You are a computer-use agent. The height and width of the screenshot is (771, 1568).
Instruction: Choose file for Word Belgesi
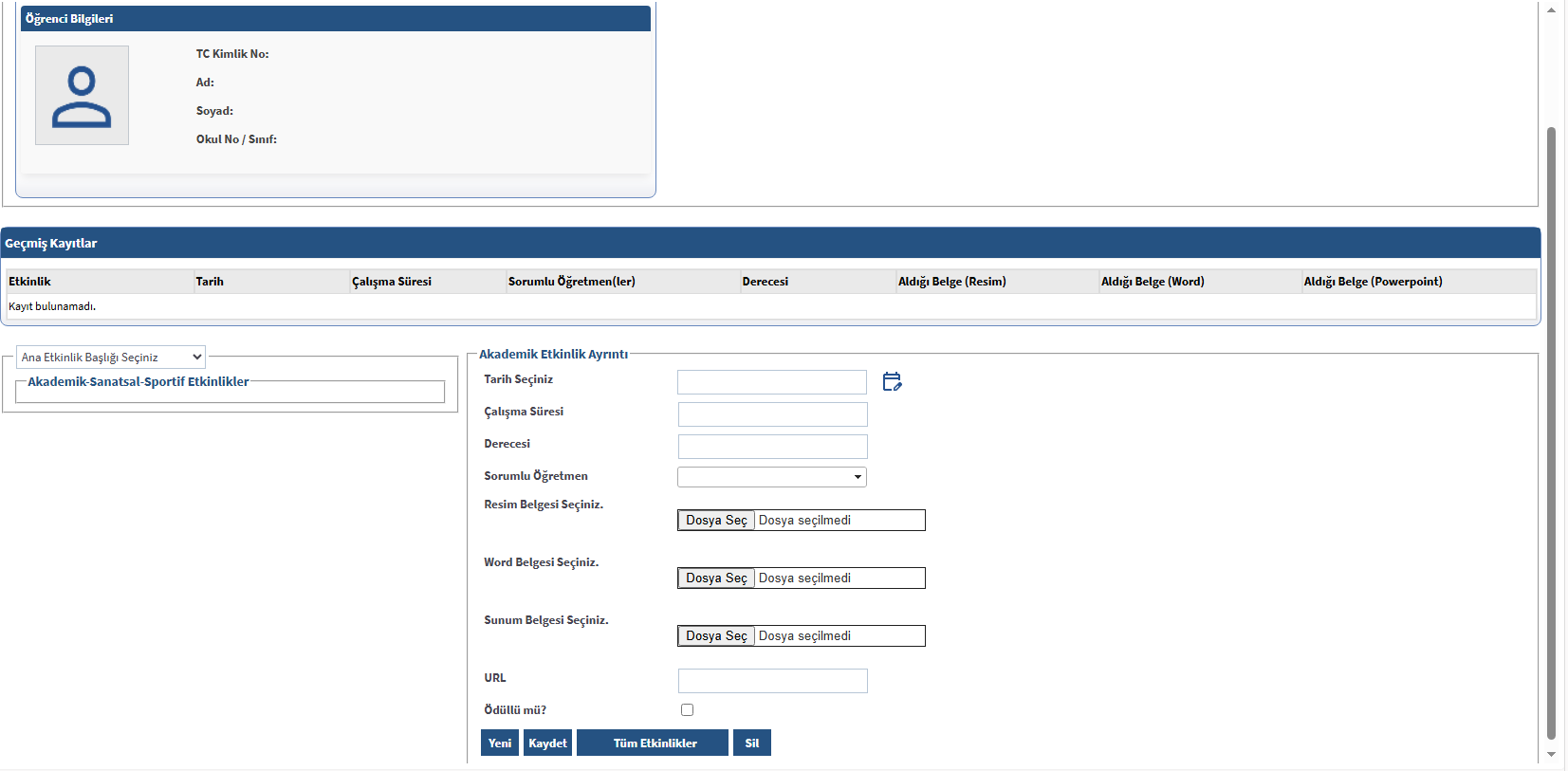pyautogui.click(x=716, y=578)
